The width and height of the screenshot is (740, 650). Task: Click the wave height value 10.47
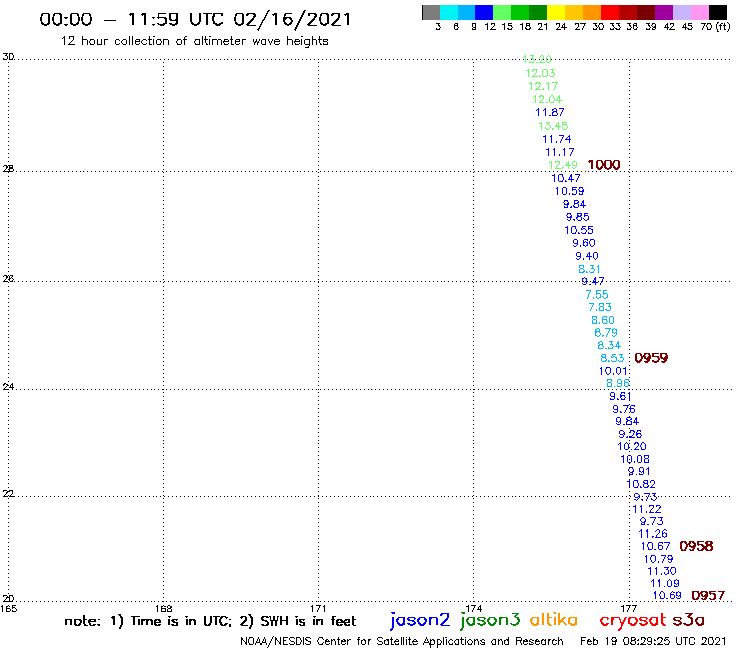566,178
